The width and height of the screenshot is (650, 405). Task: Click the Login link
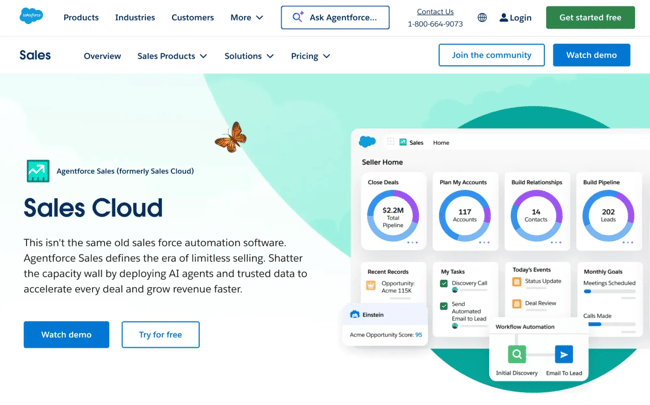tap(521, 17)
